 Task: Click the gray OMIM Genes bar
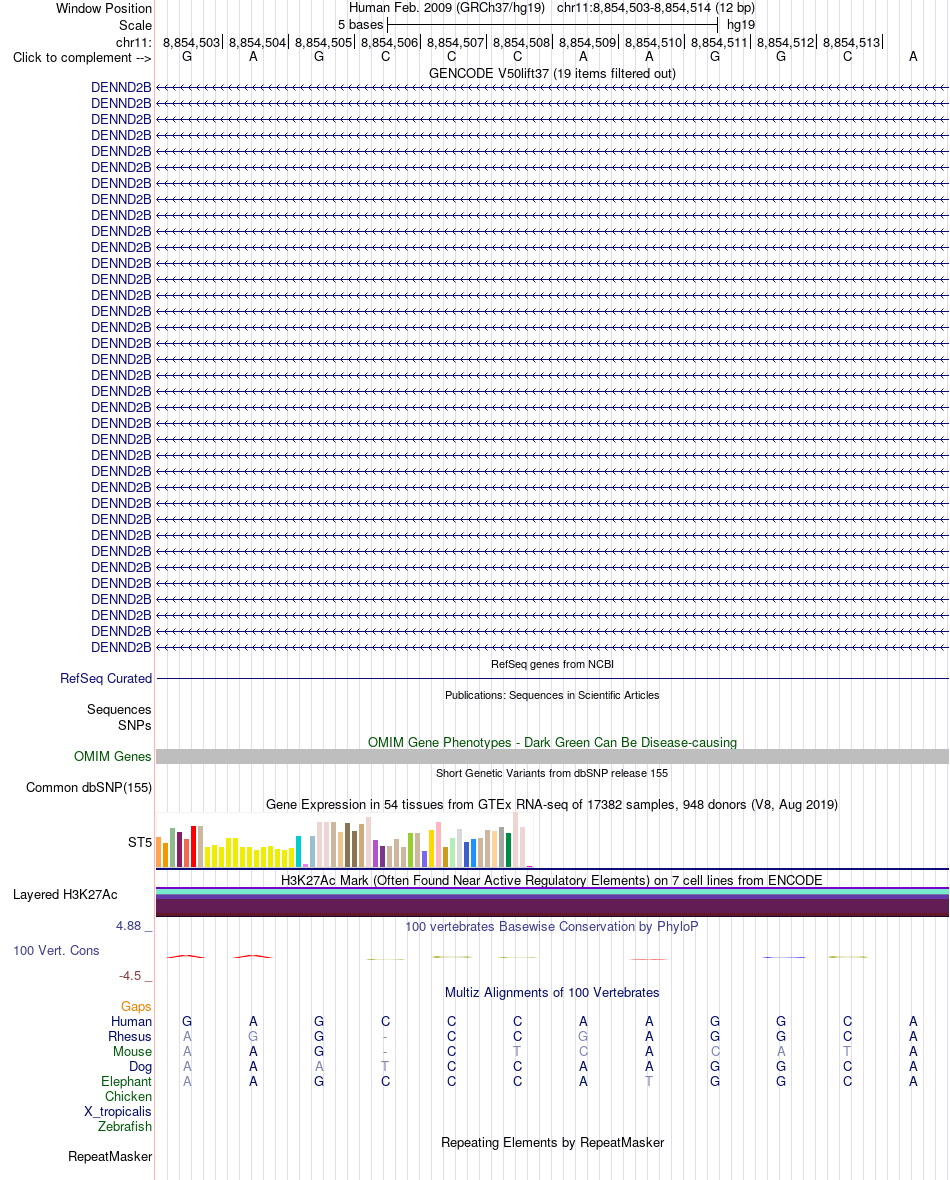click(553, 757)
